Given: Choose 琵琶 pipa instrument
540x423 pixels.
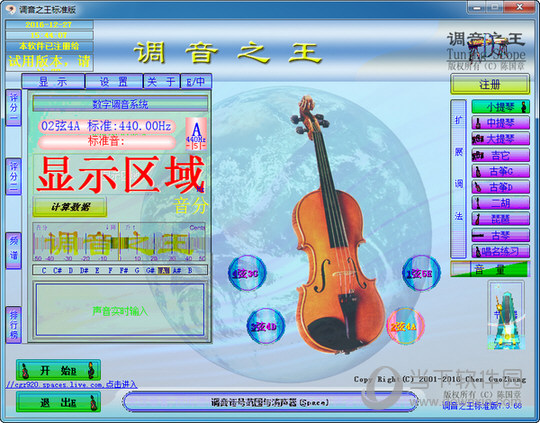Looking at the screenshot, I should point(500,219).
